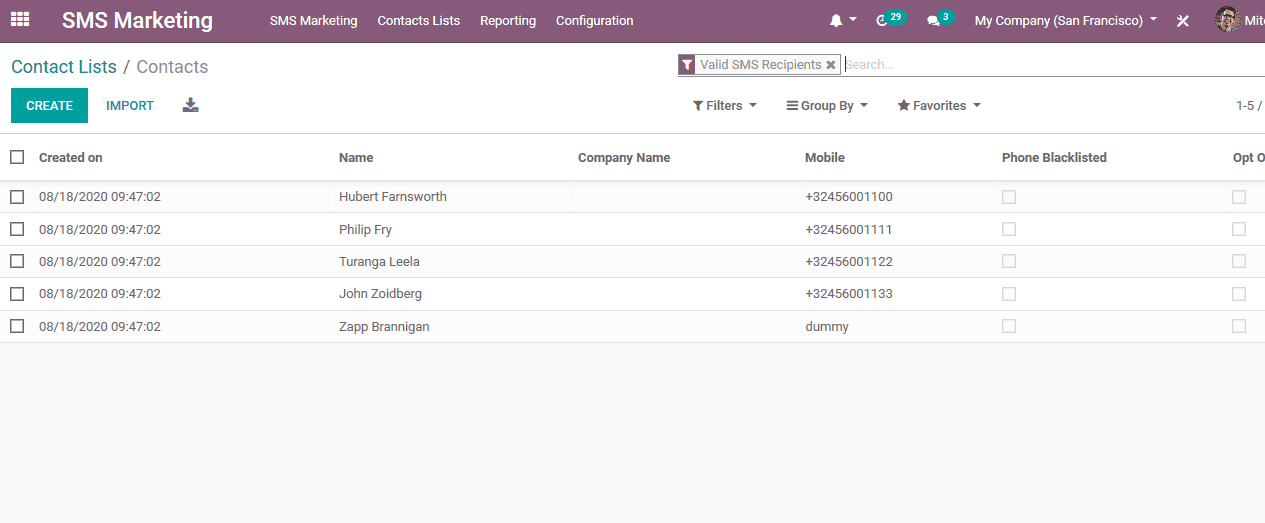Open the My Company (San Francisco) switcher

click(1066, 20)
